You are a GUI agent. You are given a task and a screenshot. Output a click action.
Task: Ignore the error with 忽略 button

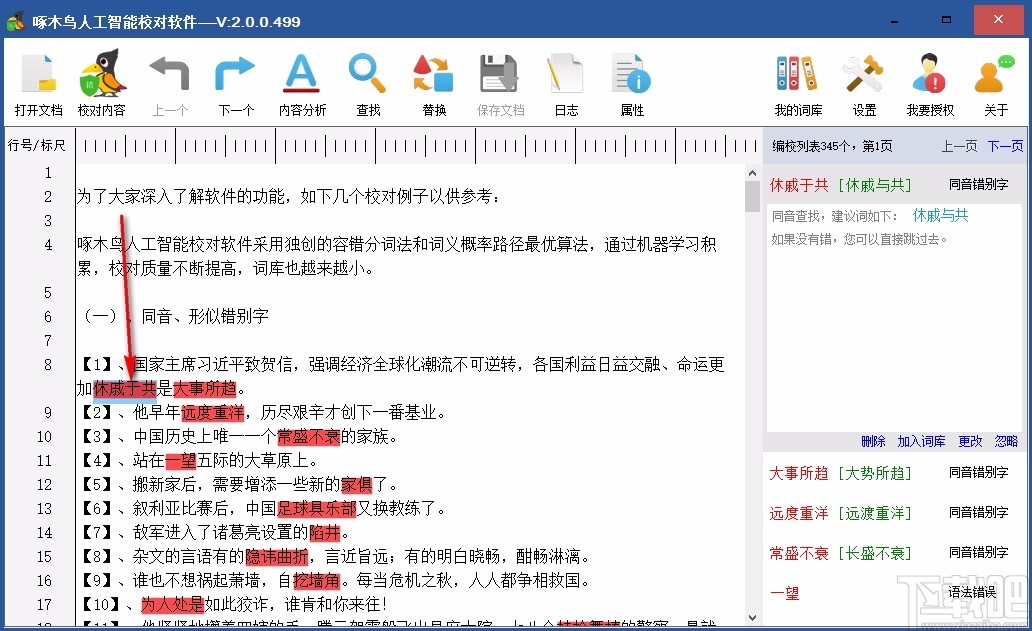[x=1006, y=441]
